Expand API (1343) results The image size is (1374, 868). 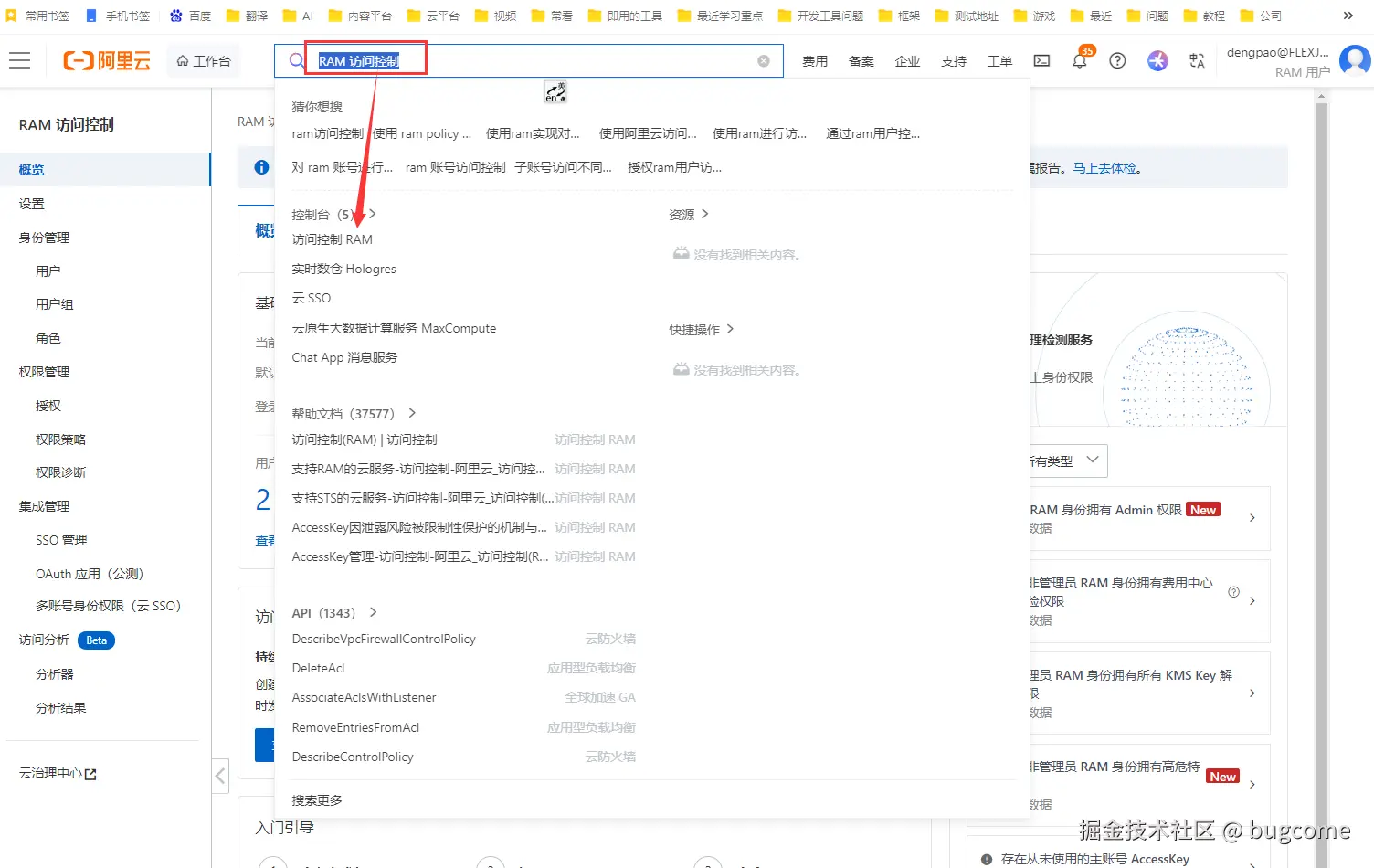tap(373, 612)
